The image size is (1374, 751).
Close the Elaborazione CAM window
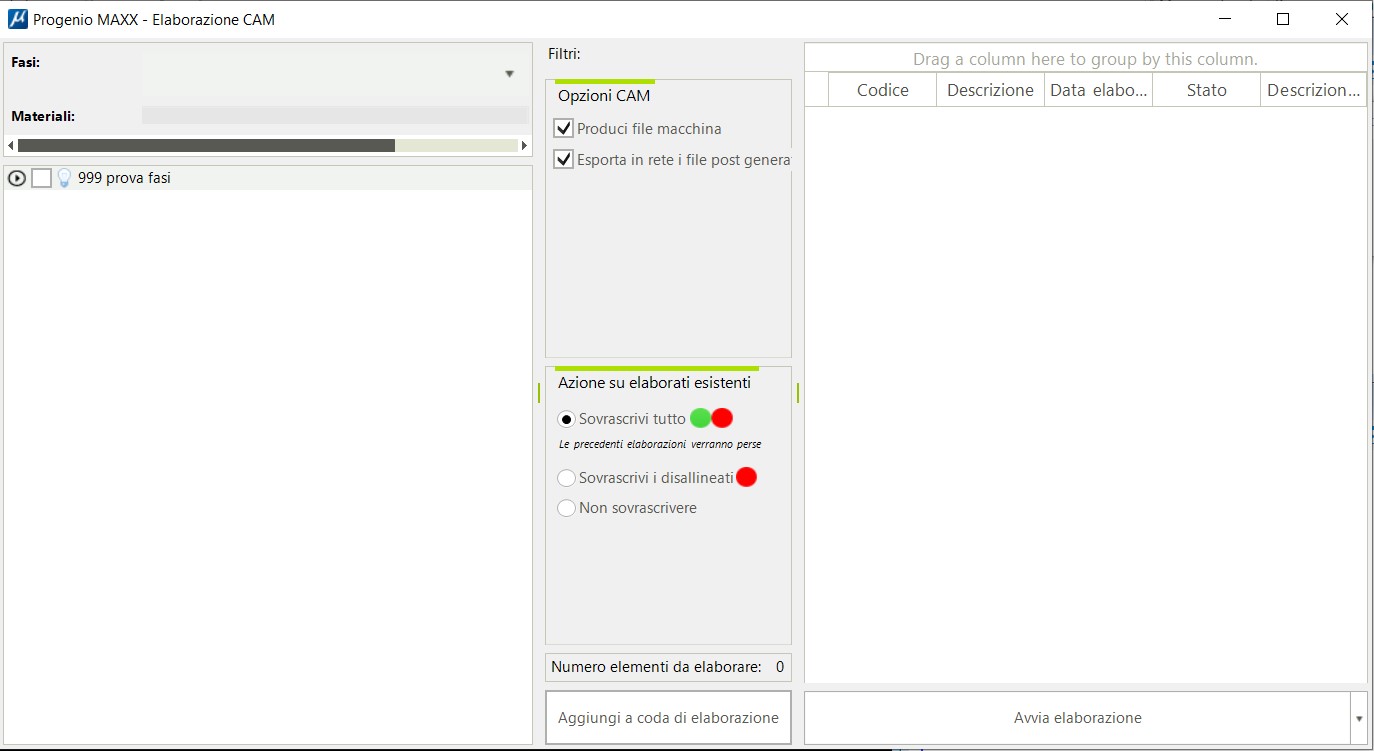click(1342, 19)
